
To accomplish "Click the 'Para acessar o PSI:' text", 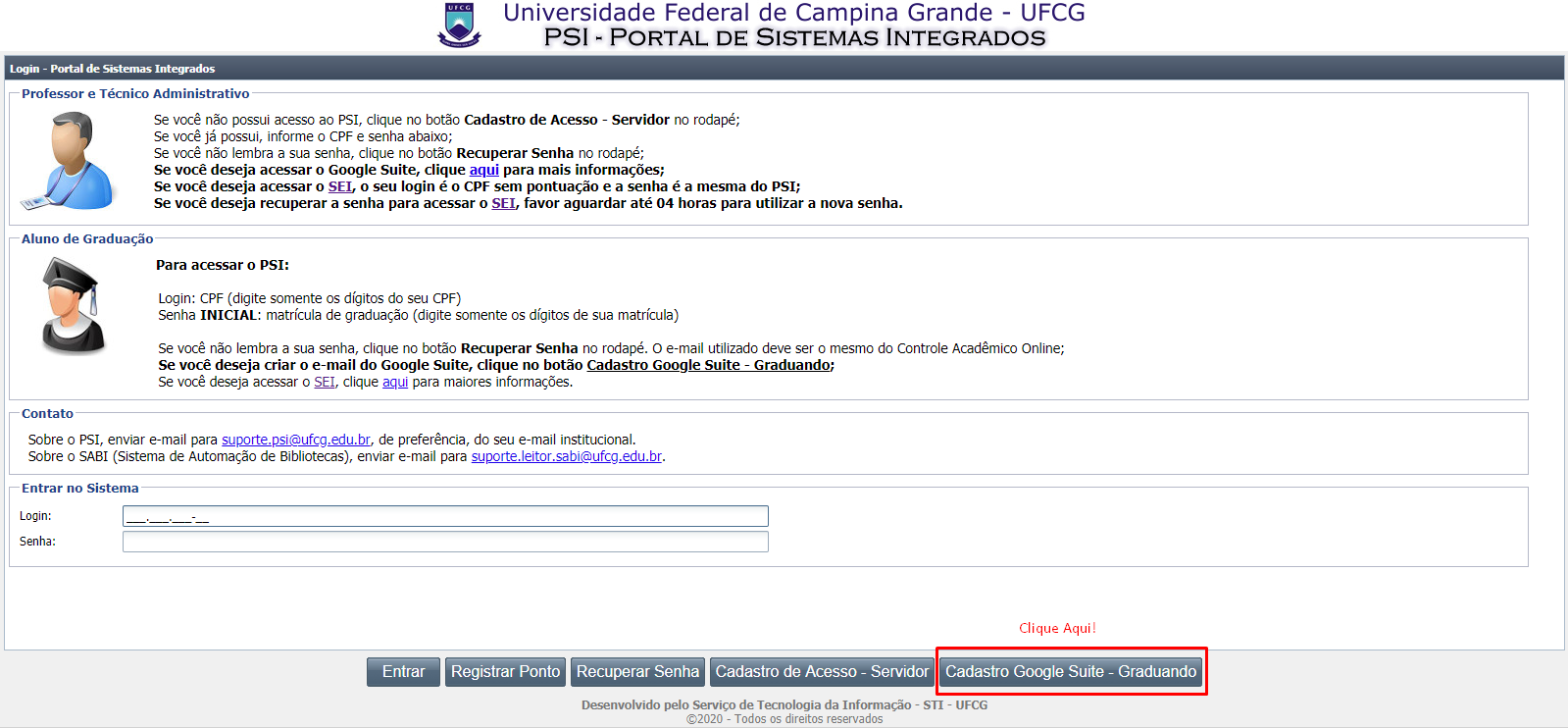I will pos(223,265).
